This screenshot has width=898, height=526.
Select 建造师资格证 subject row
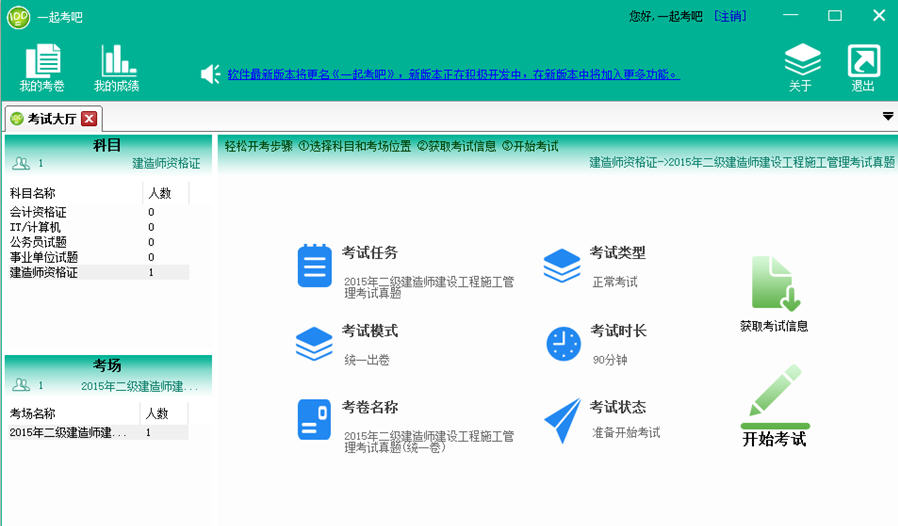99,272
